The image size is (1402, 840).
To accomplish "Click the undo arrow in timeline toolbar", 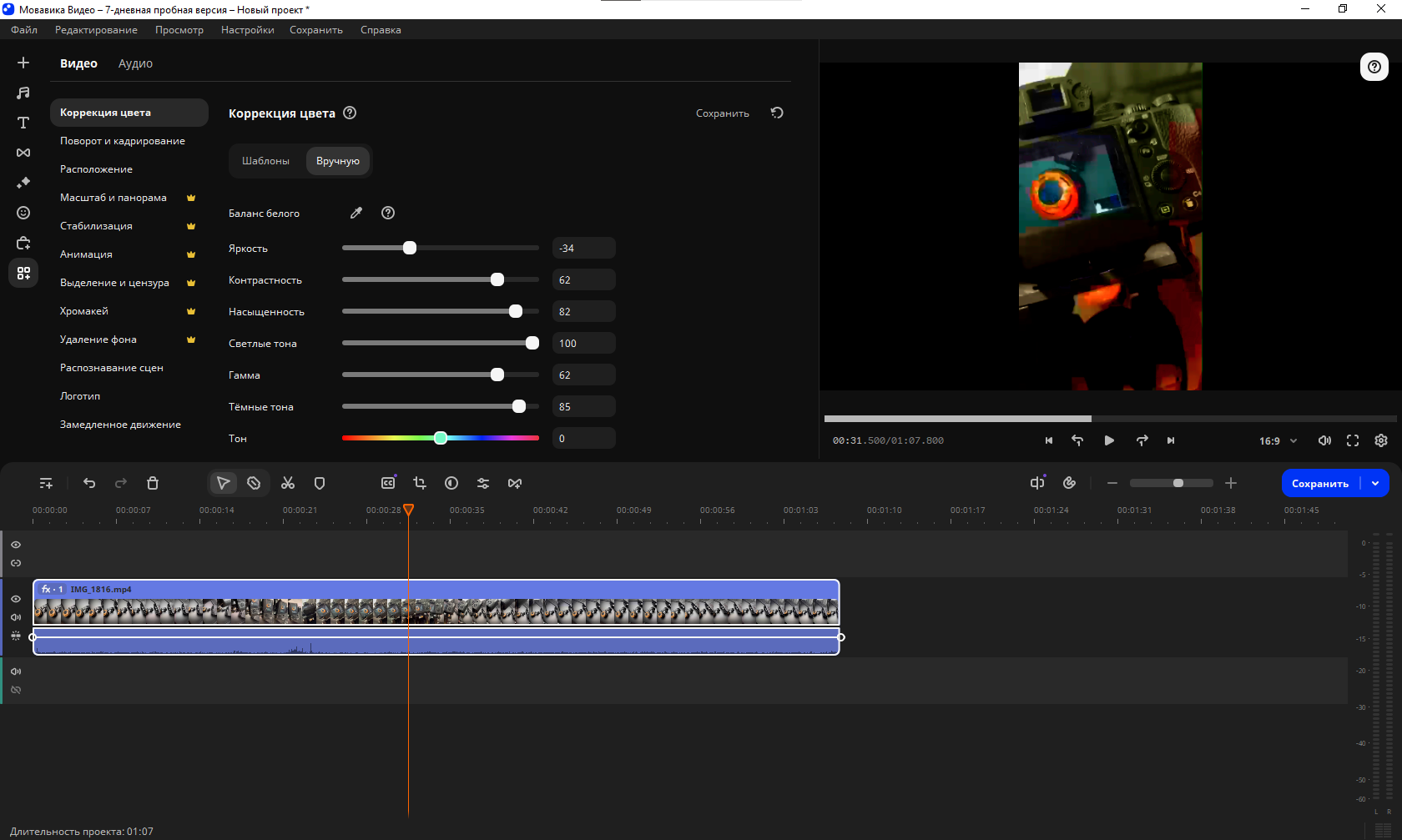I will (89, 483).
